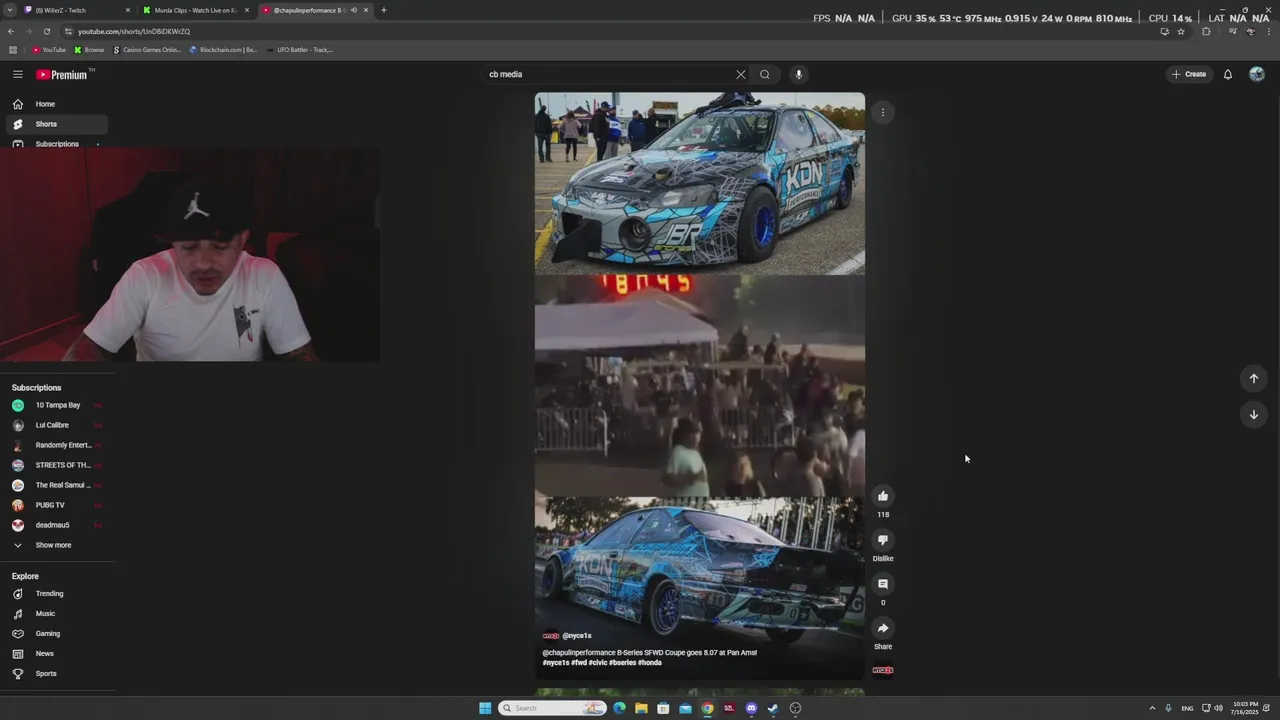Click the #honda hashtag in description

tap(650, 663)
